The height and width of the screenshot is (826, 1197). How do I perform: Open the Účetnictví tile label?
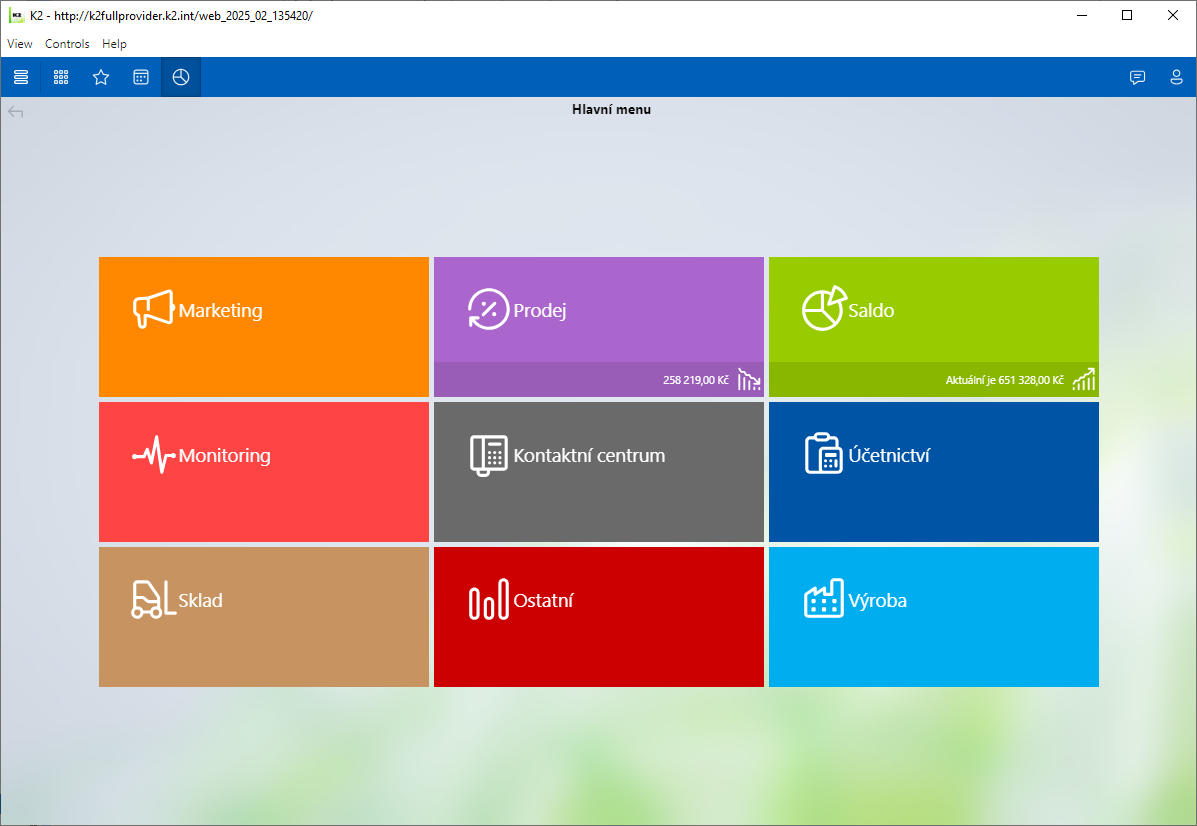889,455
